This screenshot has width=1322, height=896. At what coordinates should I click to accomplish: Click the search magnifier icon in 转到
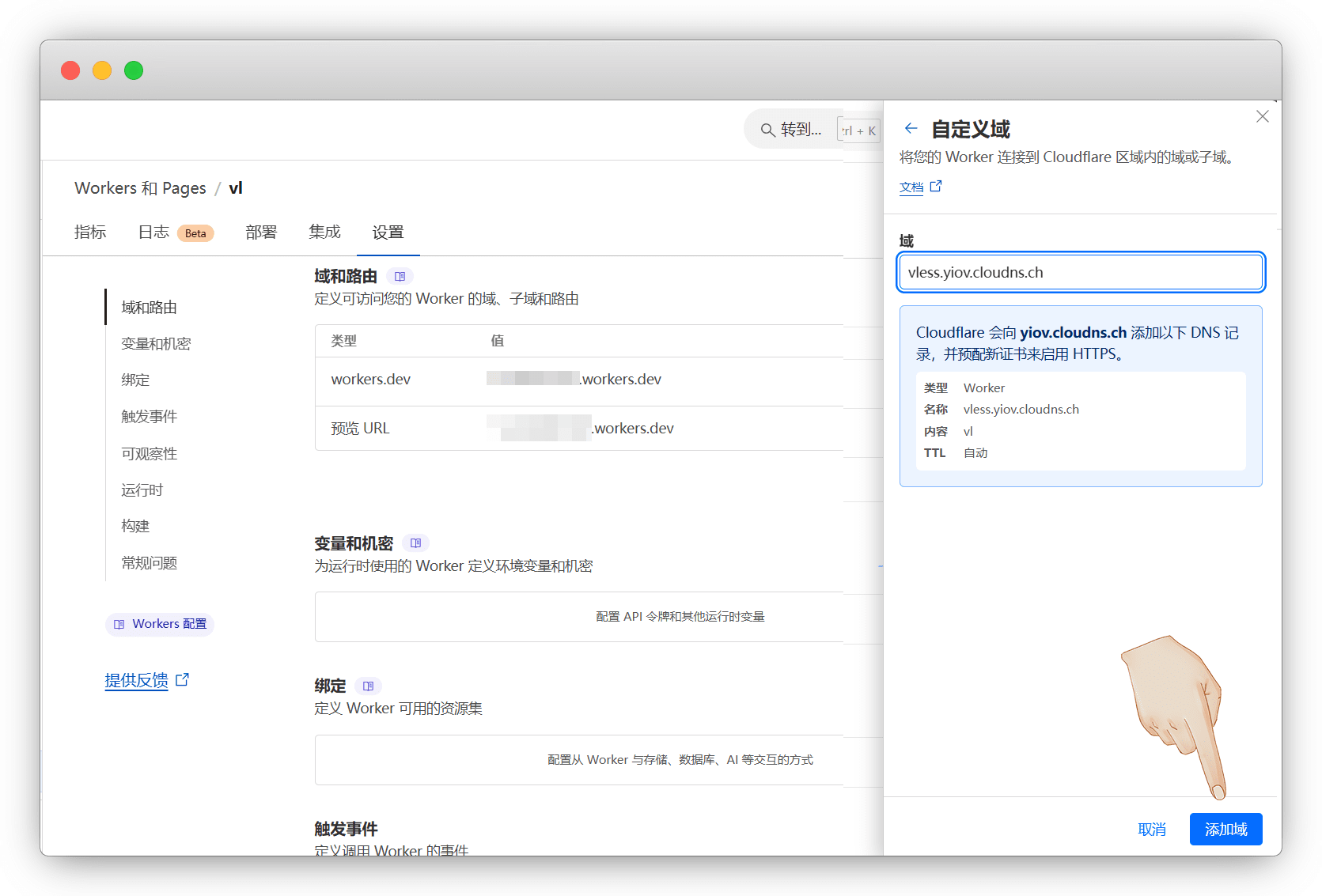(767, 130)
